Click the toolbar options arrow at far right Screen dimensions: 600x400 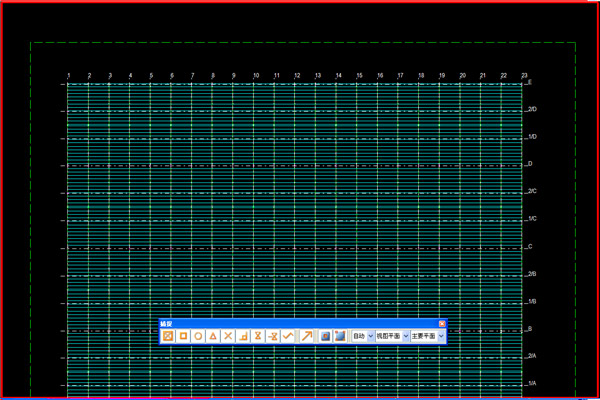pyautogui.click(x=442, y=337)
